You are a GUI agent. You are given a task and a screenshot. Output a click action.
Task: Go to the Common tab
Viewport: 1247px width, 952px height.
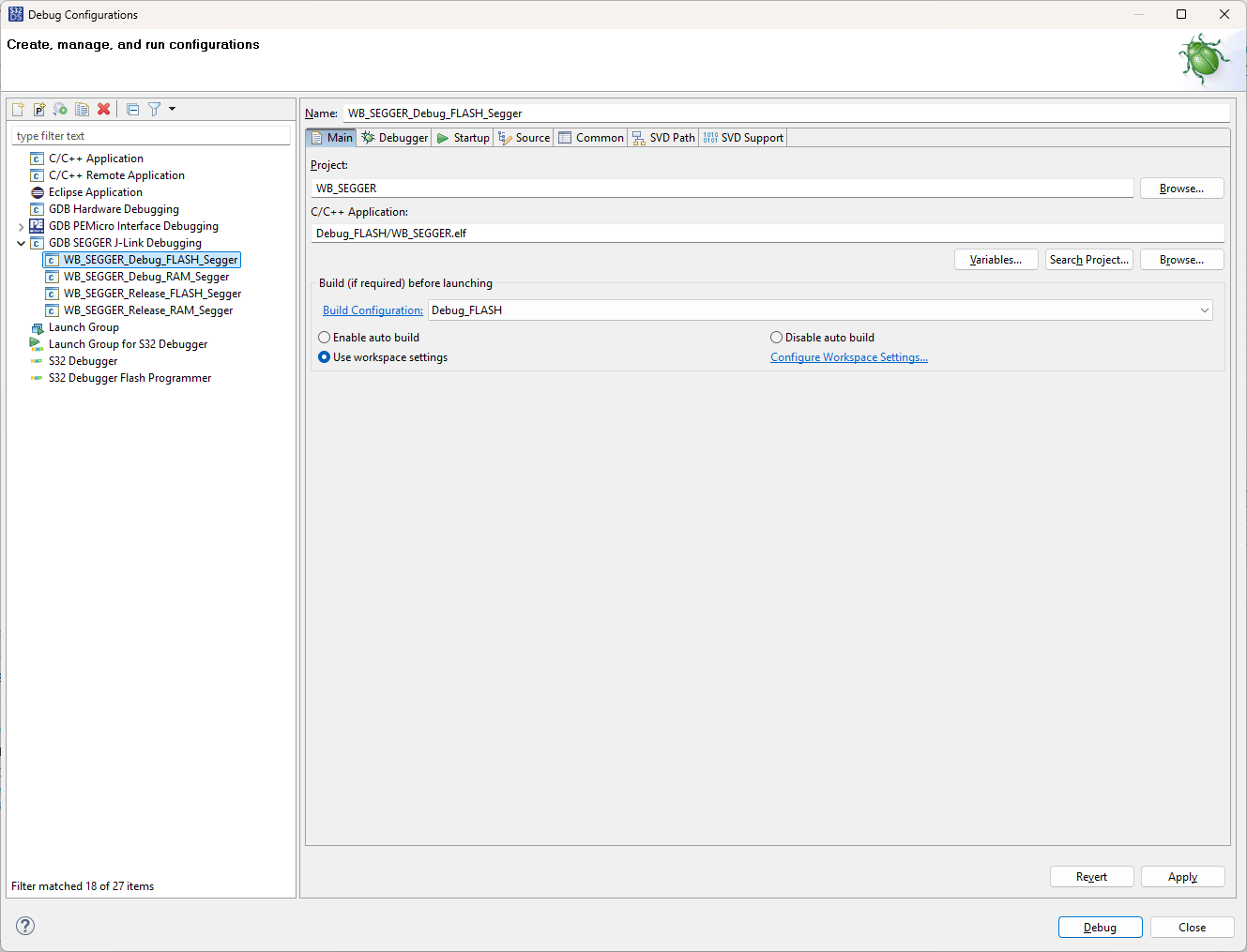(x=590, y=138)
